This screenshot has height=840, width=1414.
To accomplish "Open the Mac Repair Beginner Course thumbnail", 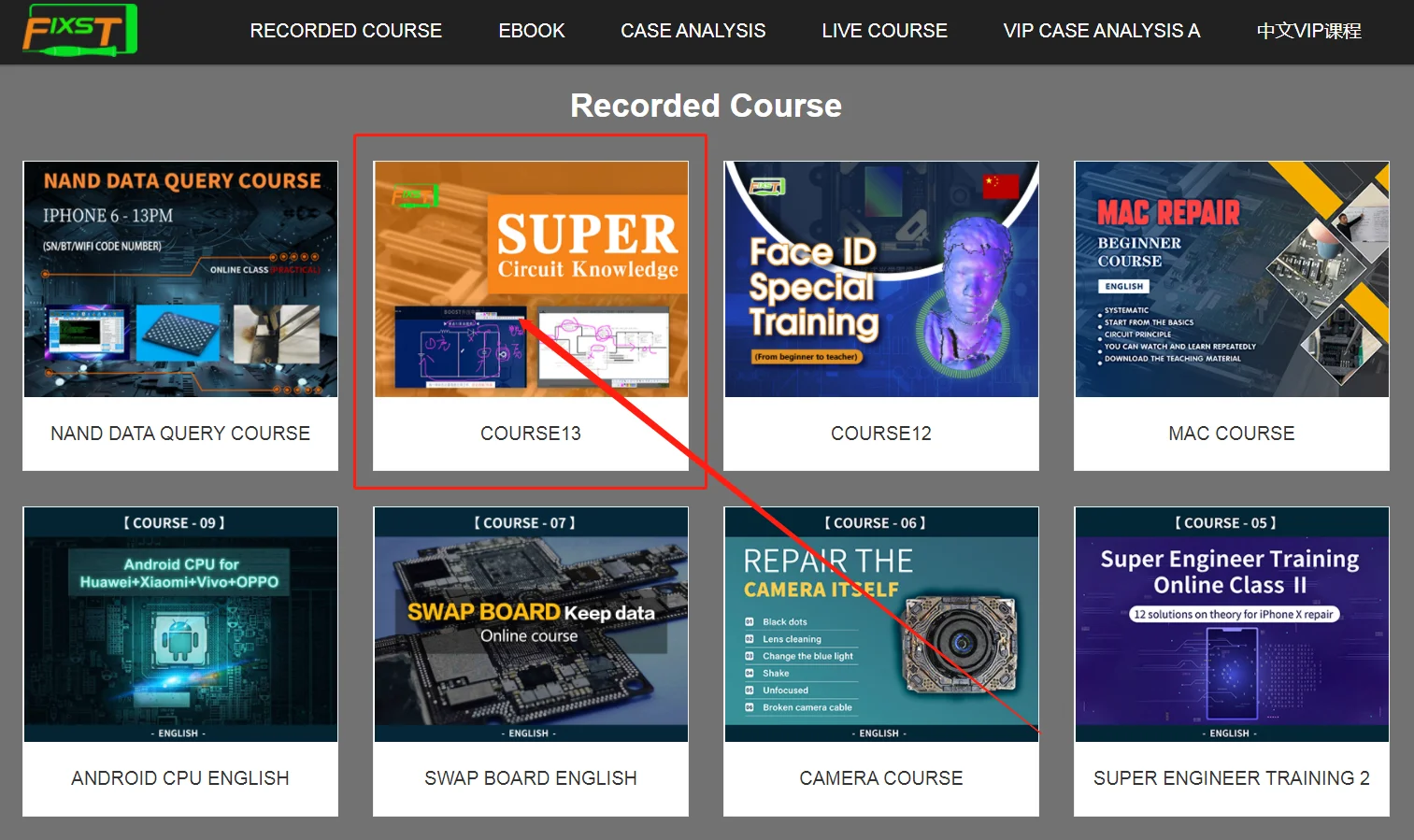I will point(1232,279).
